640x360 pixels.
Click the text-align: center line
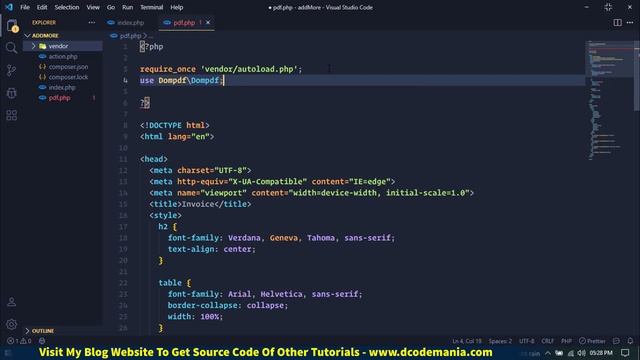pos(211,249)
